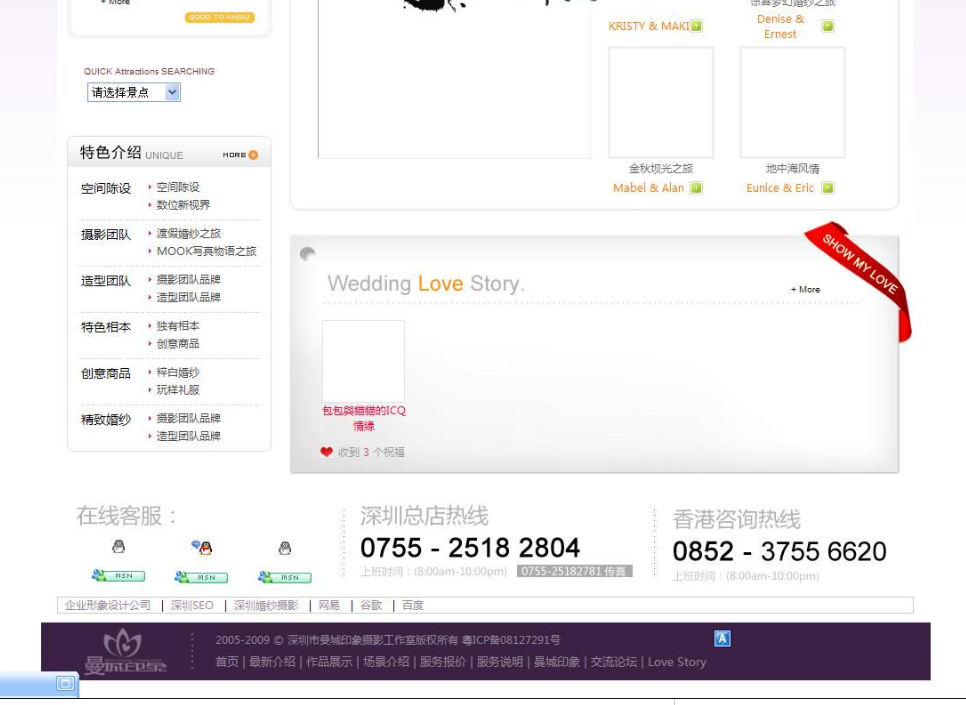Viewport: 966px width, 705px height.
Task: Open 服务说明 in footer navigation
Action: point(500,662)
